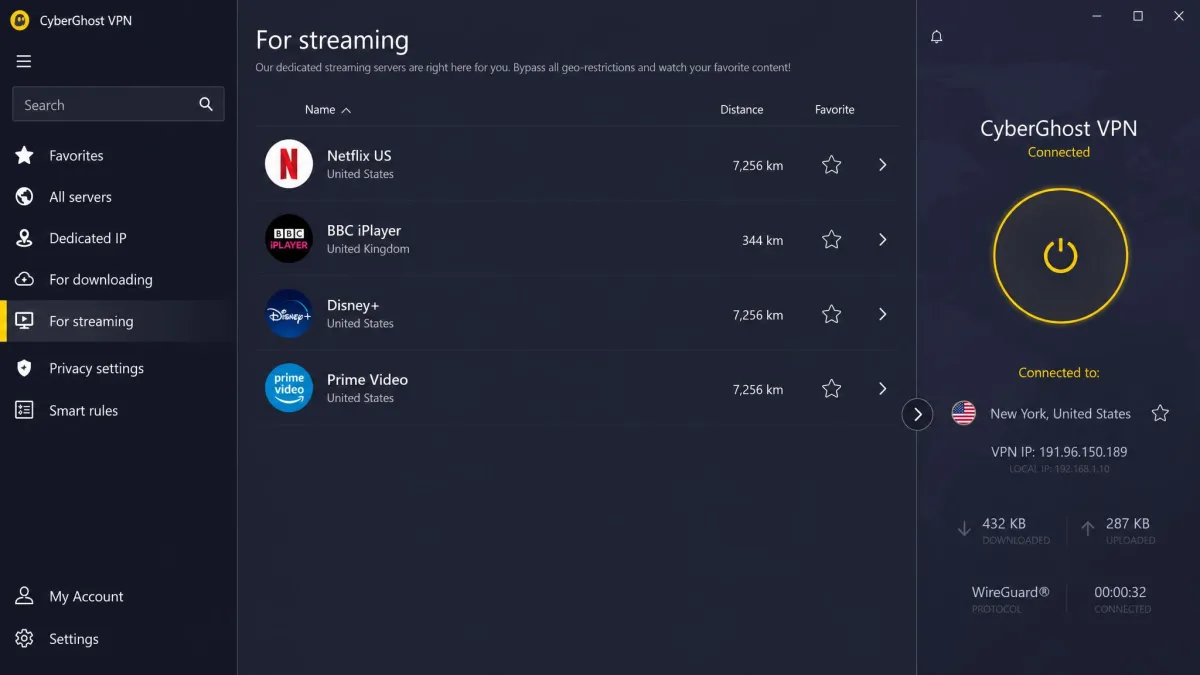Expand Netflix US row chevron
1200x675 pixels.
(x=882, y=165)
